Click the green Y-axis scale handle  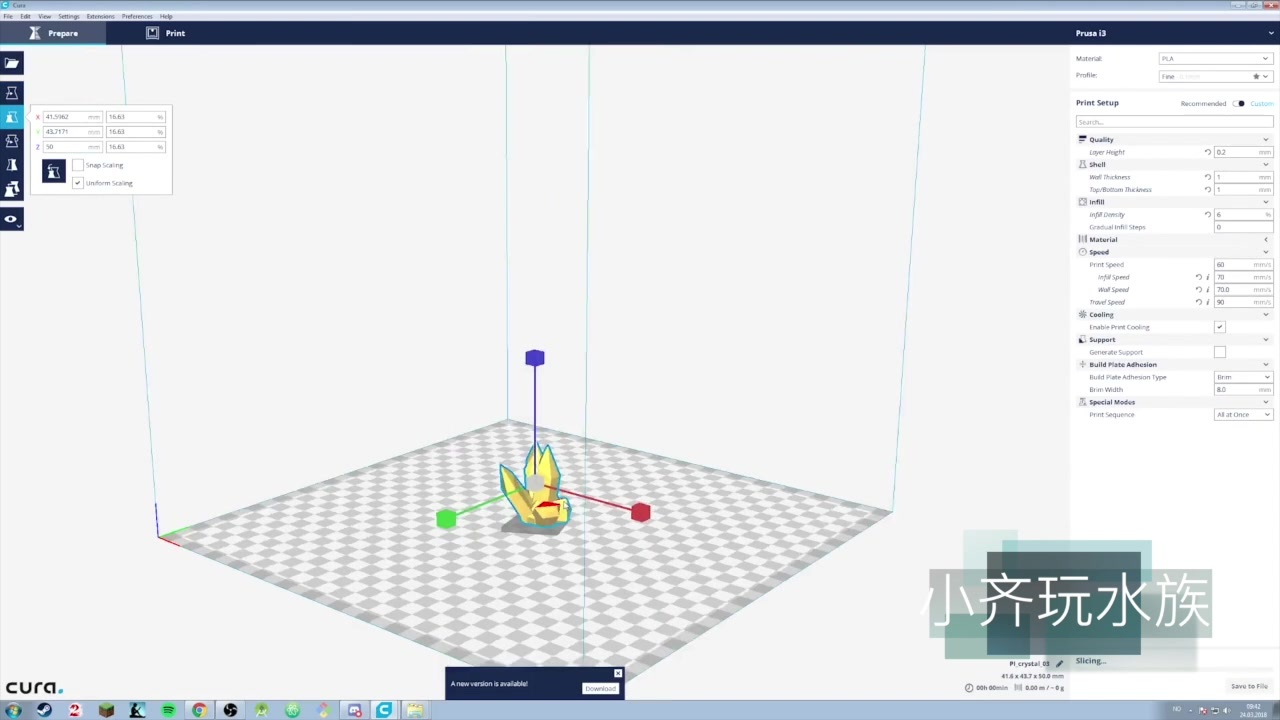point(446,518)
